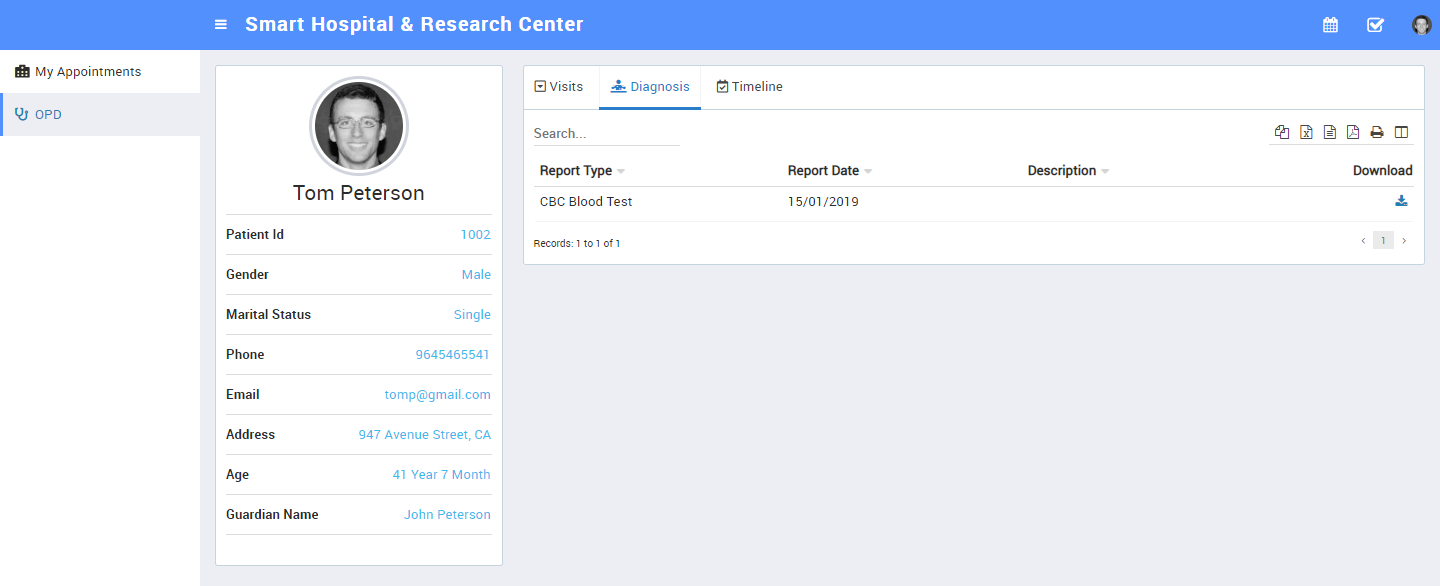Sort by the Report Type column

pos(576,171)
